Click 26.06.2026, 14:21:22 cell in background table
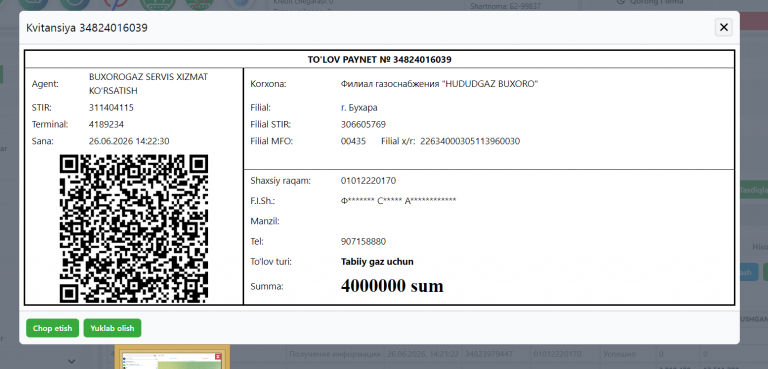 pos(423,354)
